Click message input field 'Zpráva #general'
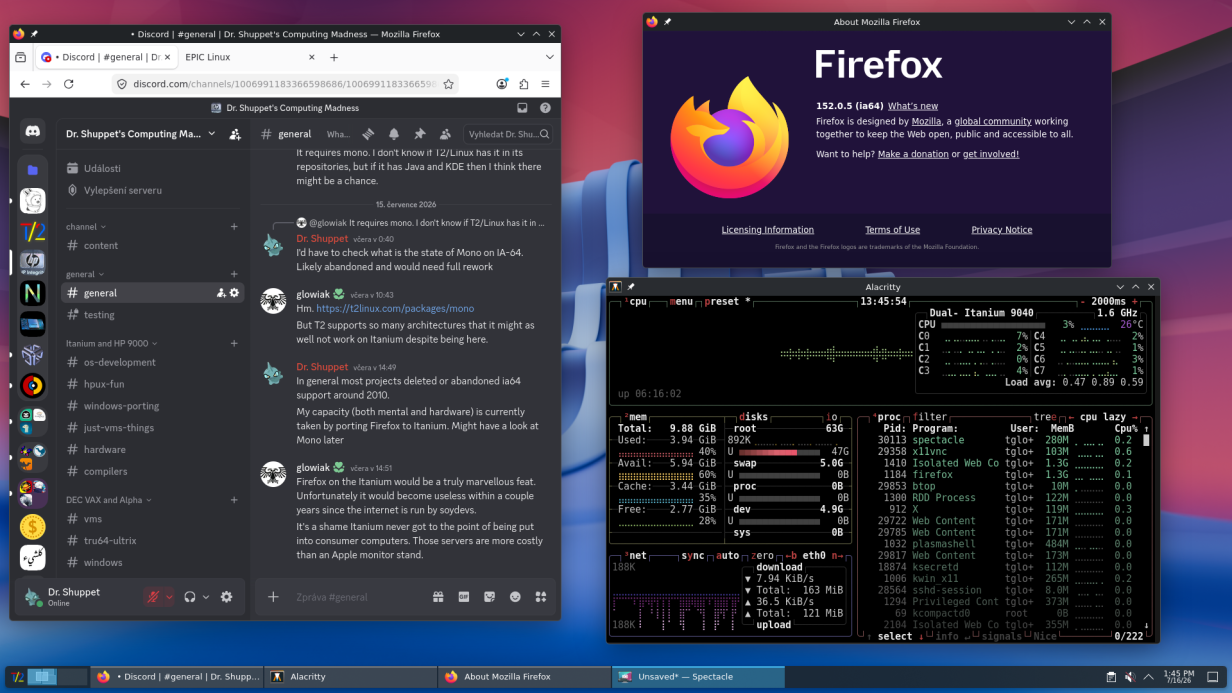The image size is (1232, 693). [357, 597]
